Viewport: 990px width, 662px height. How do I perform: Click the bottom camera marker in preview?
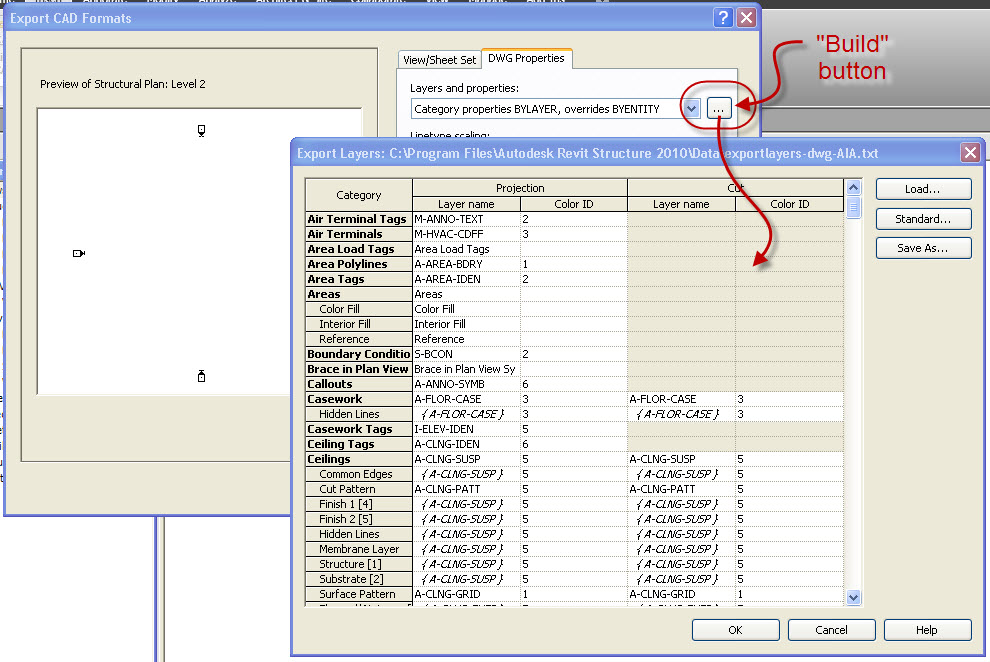point(201,376)
